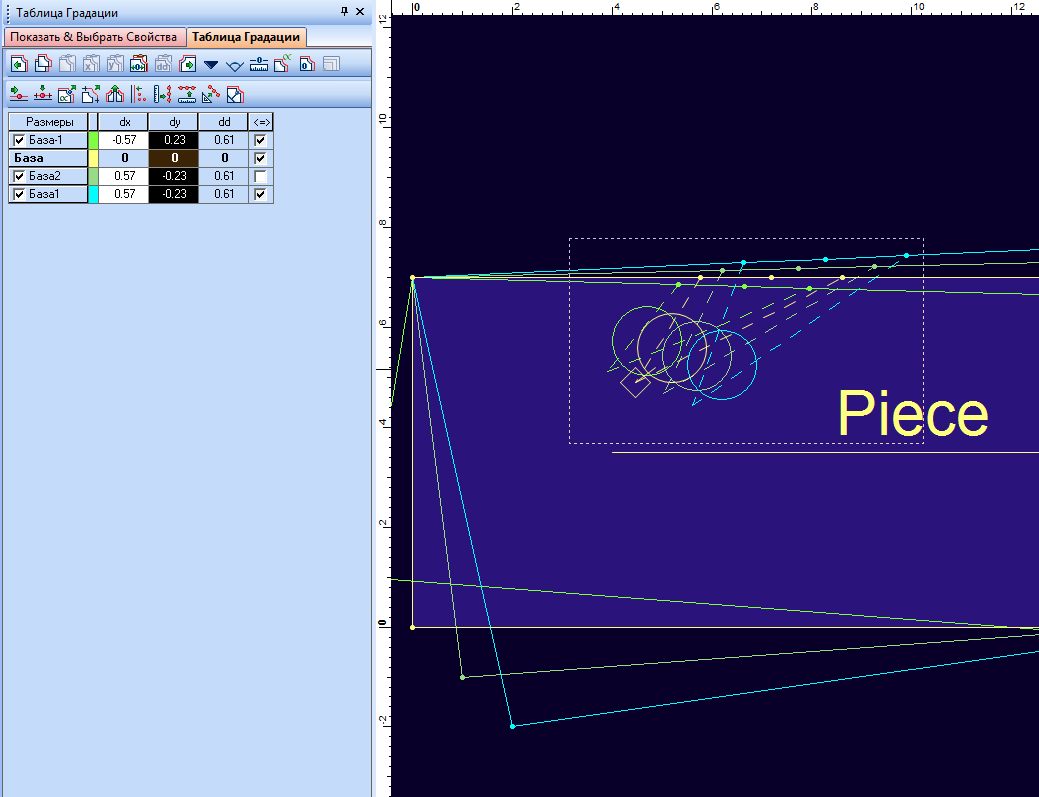Pin the Таблица Градации panel
The height and width of the screenshot is (797, 1039).
(344, 11)
